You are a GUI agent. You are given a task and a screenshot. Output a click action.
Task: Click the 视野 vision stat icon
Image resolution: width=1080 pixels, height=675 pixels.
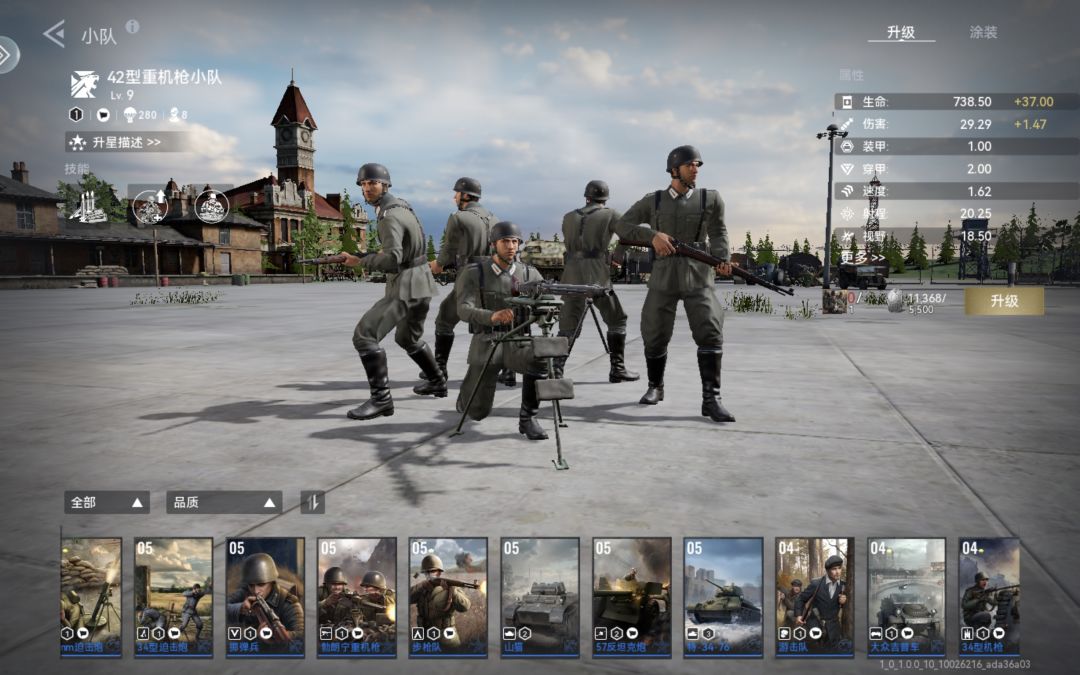point(847,236)
